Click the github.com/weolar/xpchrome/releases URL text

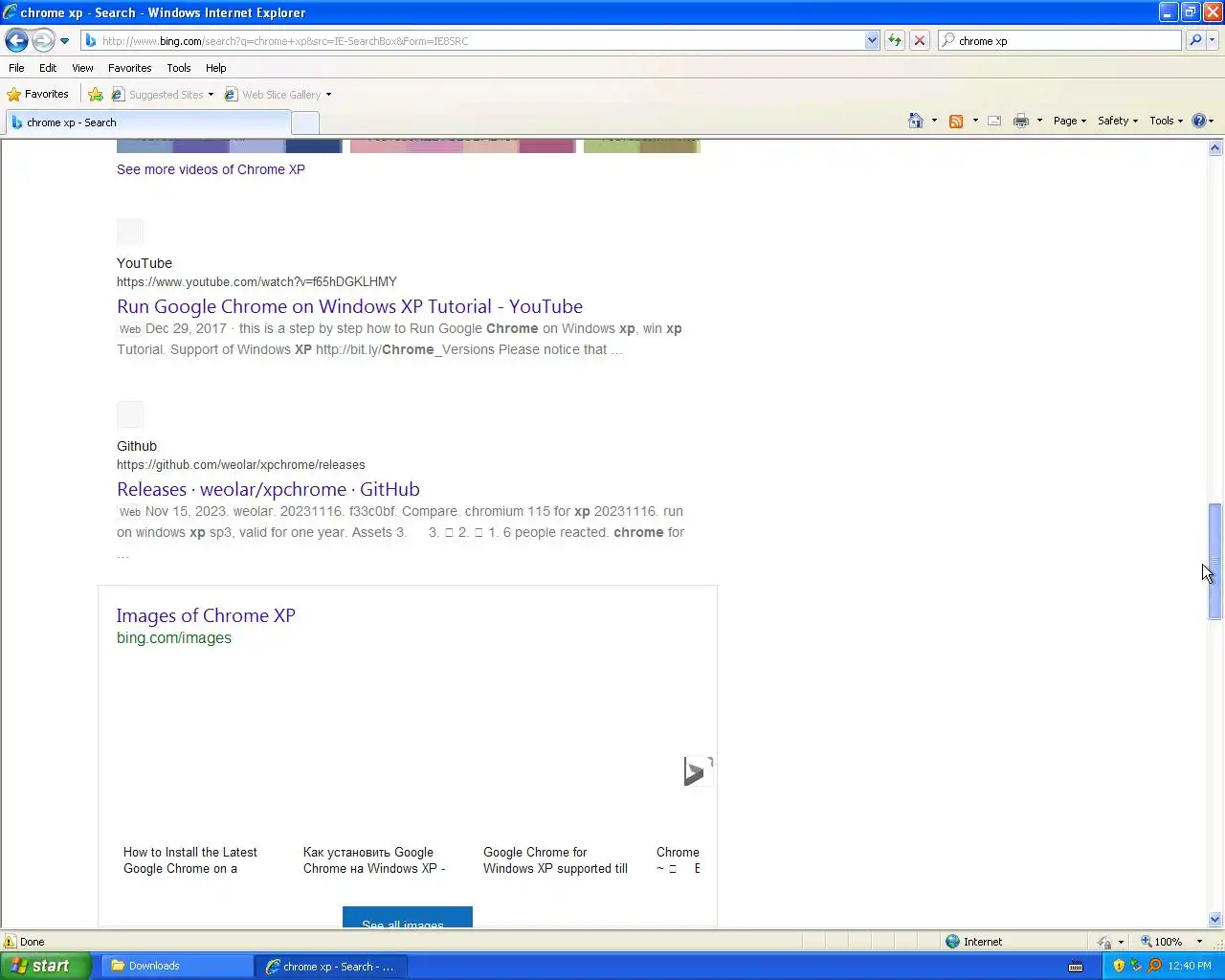[241, 464]
